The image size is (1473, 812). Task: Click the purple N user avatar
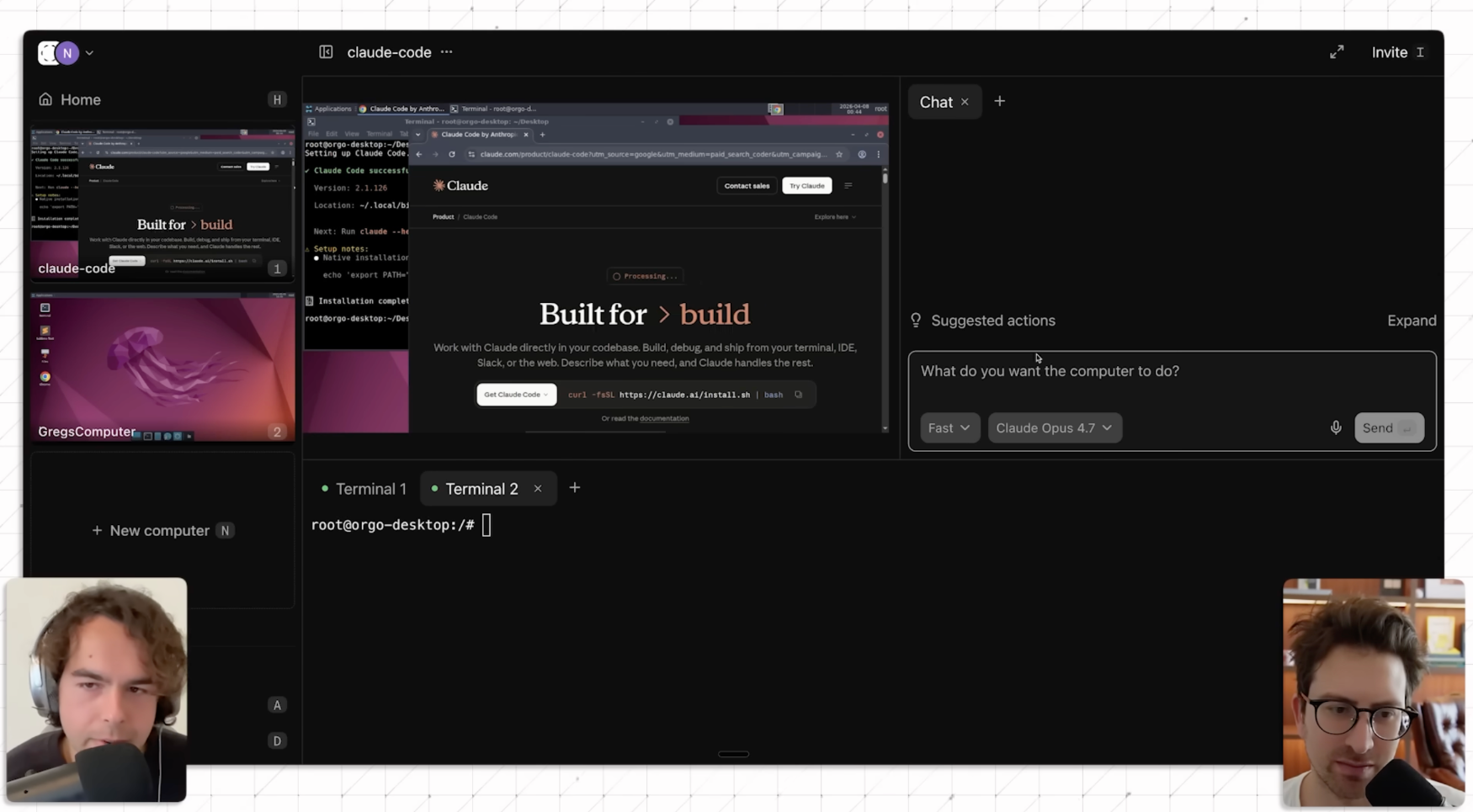tap(67, 53)
